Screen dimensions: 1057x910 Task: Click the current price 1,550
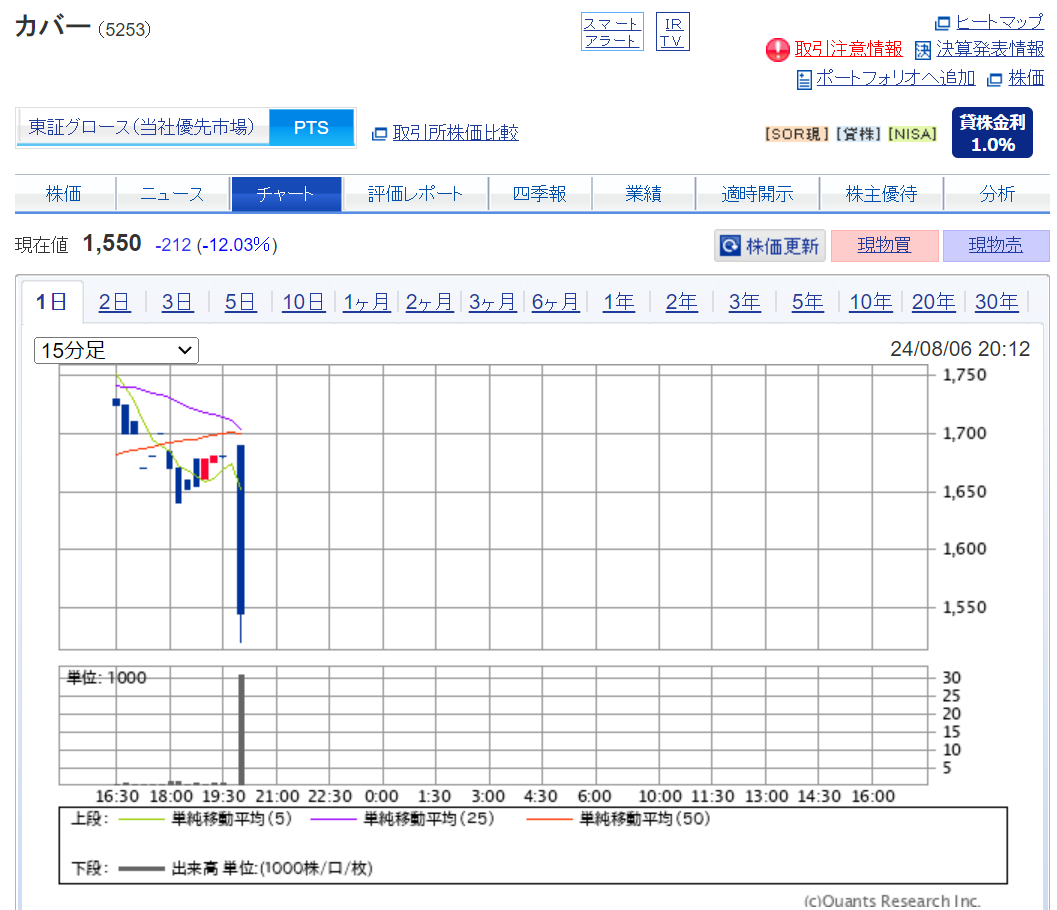click(x=112, y=243)
